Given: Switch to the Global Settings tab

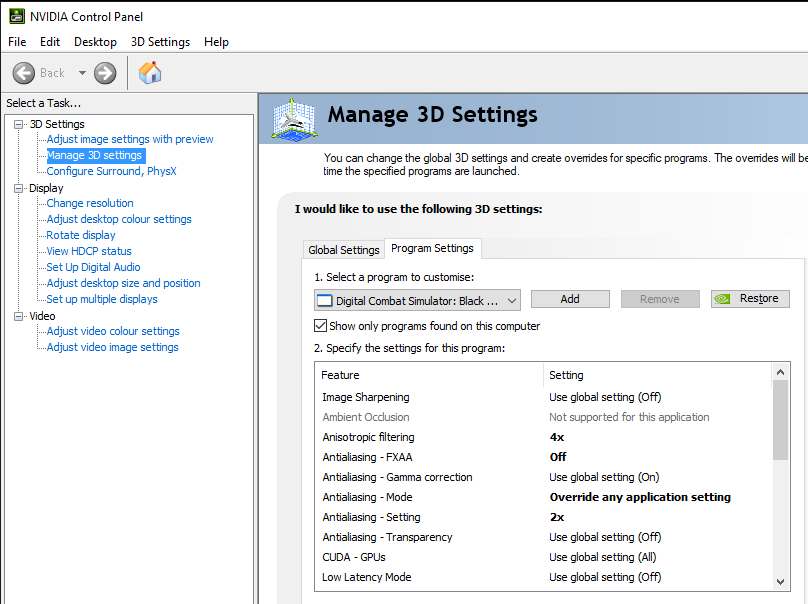Looking at the screenshot, I should tap(344, 250).
